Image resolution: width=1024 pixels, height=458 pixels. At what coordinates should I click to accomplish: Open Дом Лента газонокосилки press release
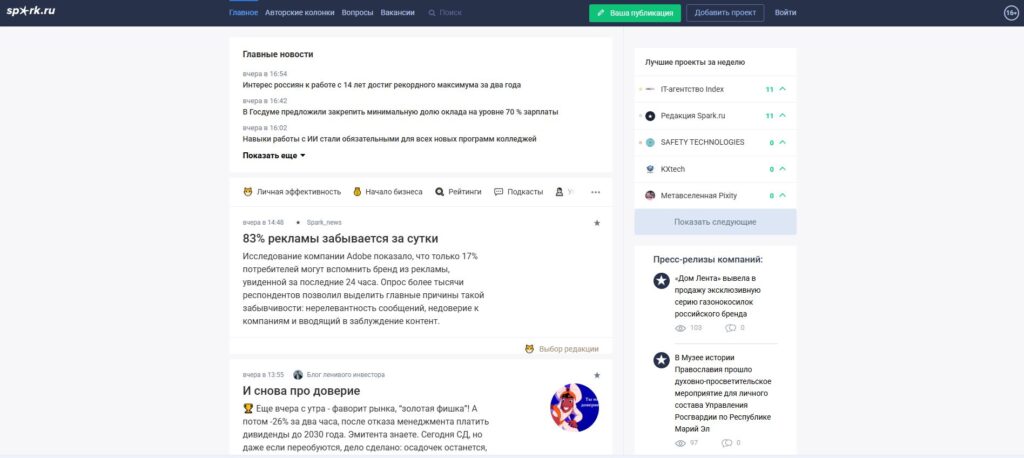718,296
